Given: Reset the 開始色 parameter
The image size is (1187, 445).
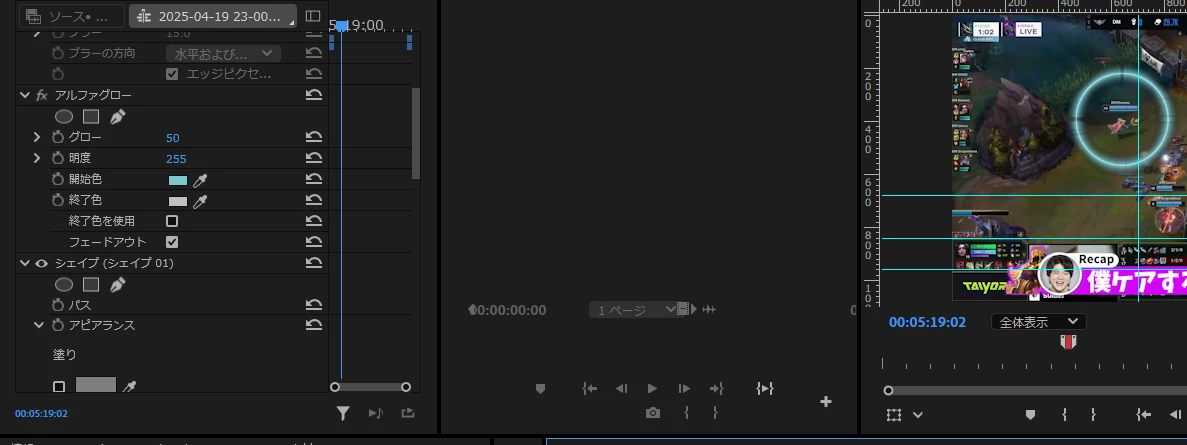Looking at the screenshot, I should 313,180.
